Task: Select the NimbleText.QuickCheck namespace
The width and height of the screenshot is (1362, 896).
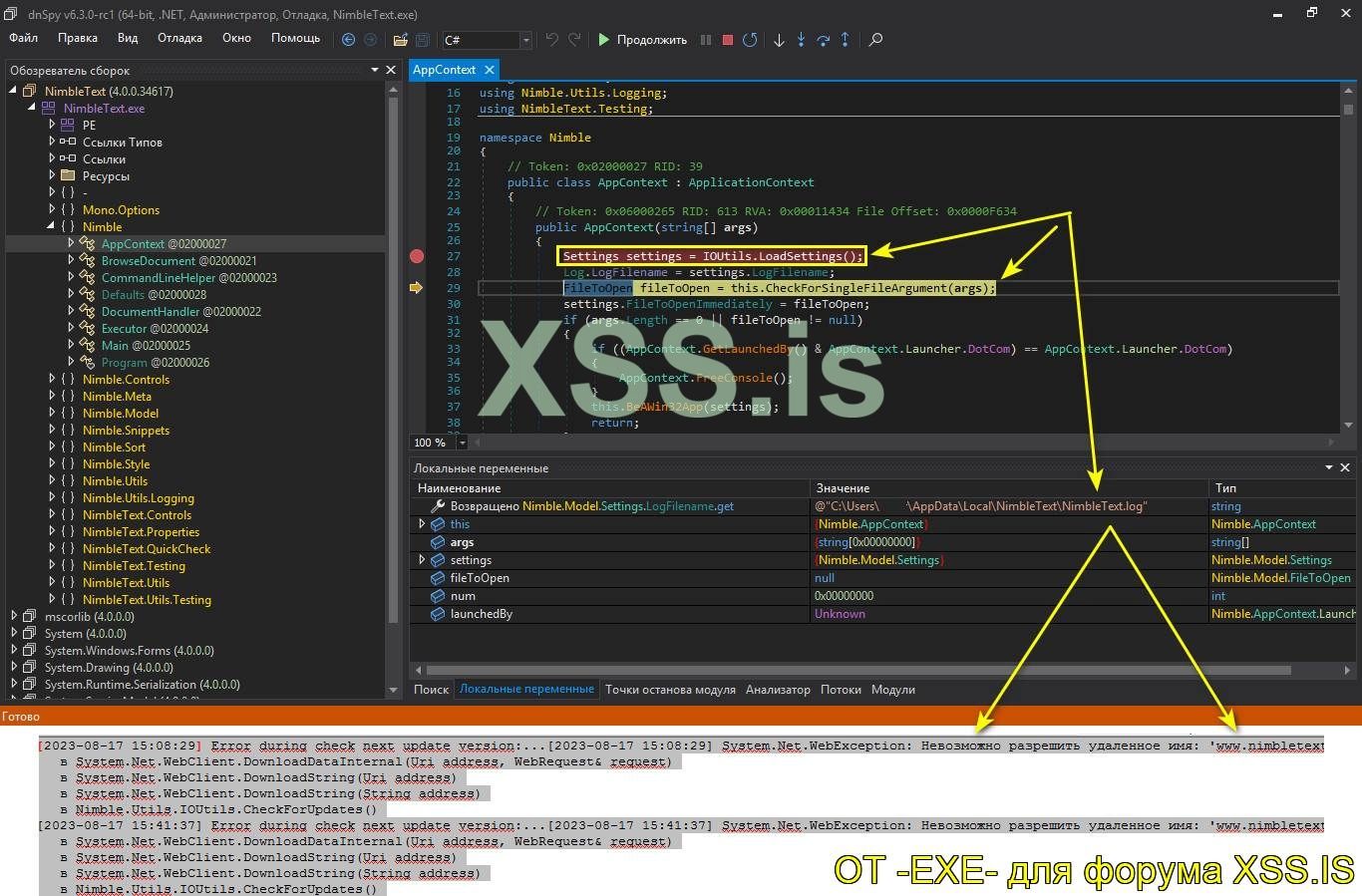Action: point(147,548)
